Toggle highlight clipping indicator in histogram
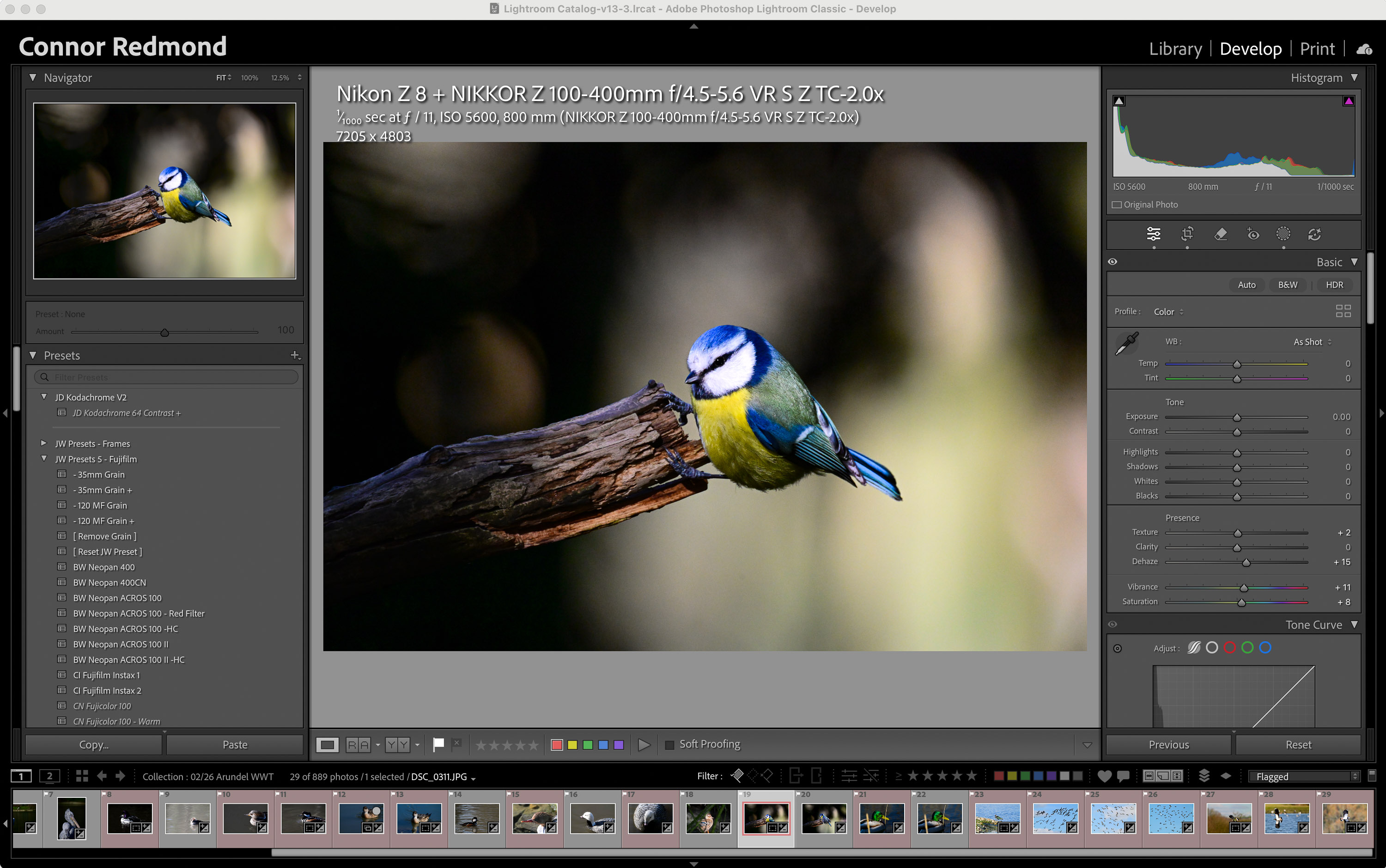This screenshot has width=1386, height=868. [1349, 101]
